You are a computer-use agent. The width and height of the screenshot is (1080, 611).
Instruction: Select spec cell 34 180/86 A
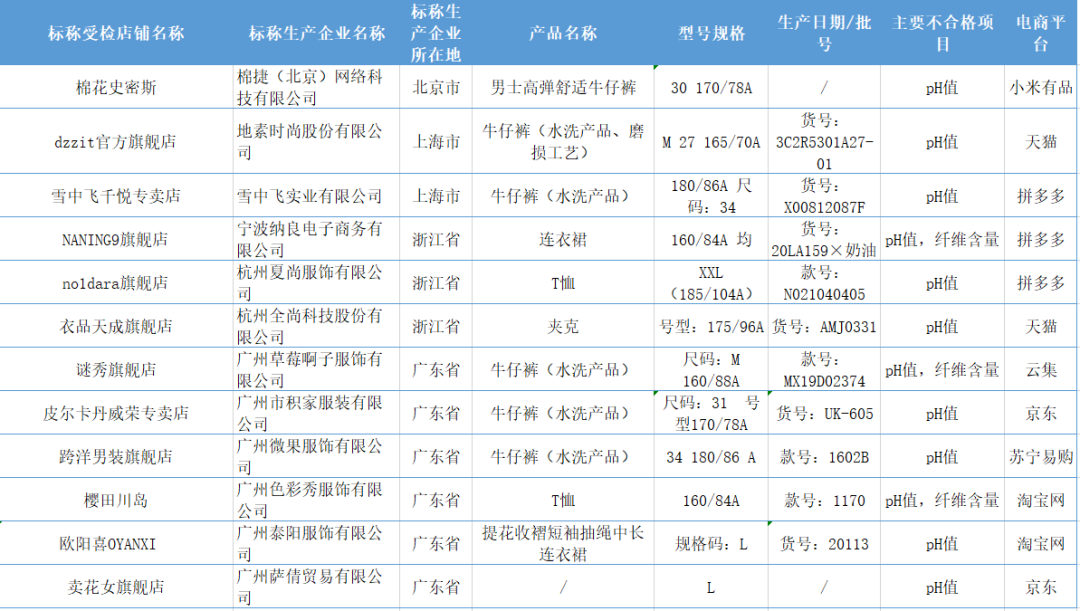click(x=712, y=457)
